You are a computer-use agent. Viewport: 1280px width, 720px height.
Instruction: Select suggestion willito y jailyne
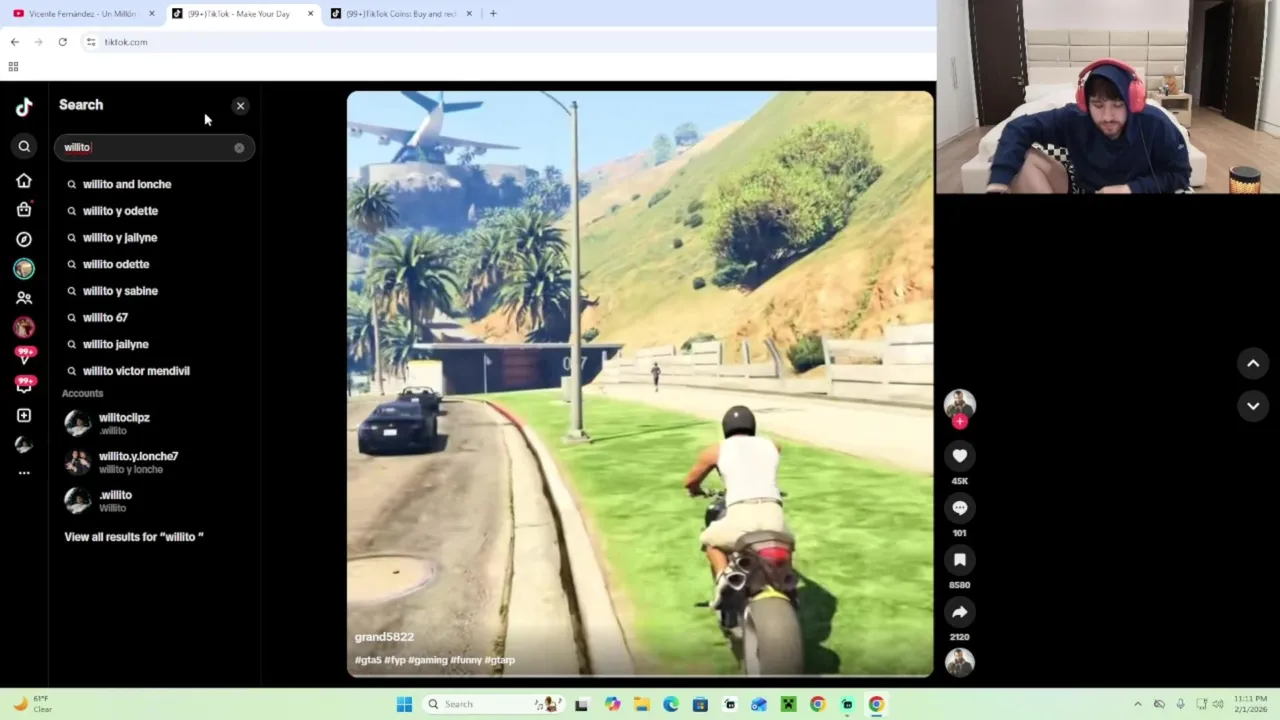[120, 238]
